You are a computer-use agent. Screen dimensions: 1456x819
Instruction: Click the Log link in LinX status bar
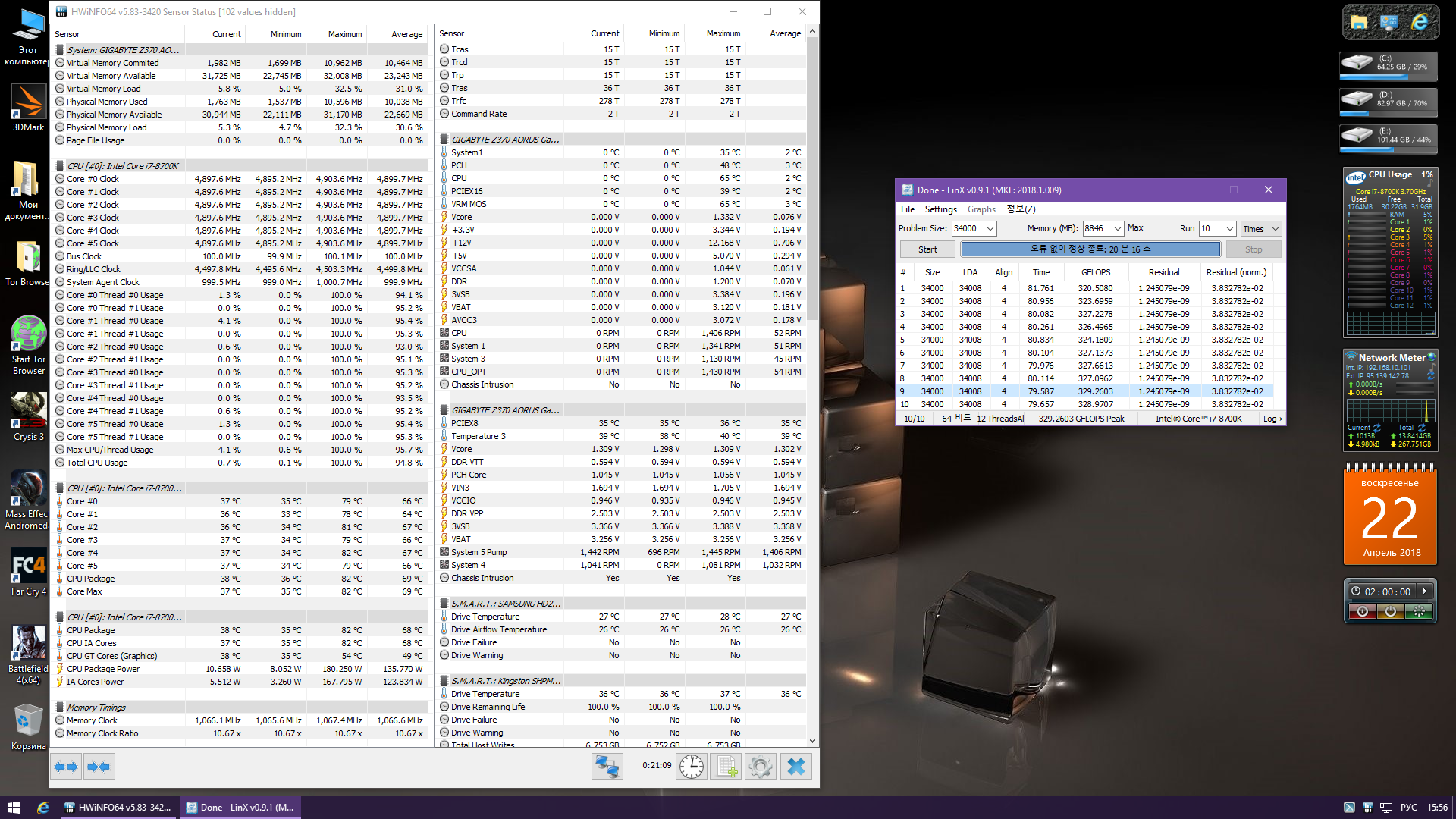[x=1272, y=419]
